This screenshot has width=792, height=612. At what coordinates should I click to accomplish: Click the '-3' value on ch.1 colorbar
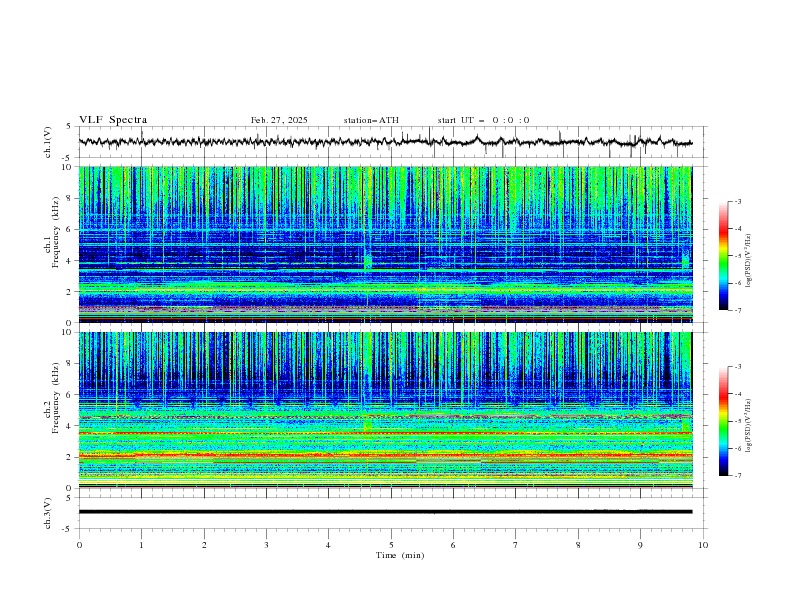click(737, 201)
